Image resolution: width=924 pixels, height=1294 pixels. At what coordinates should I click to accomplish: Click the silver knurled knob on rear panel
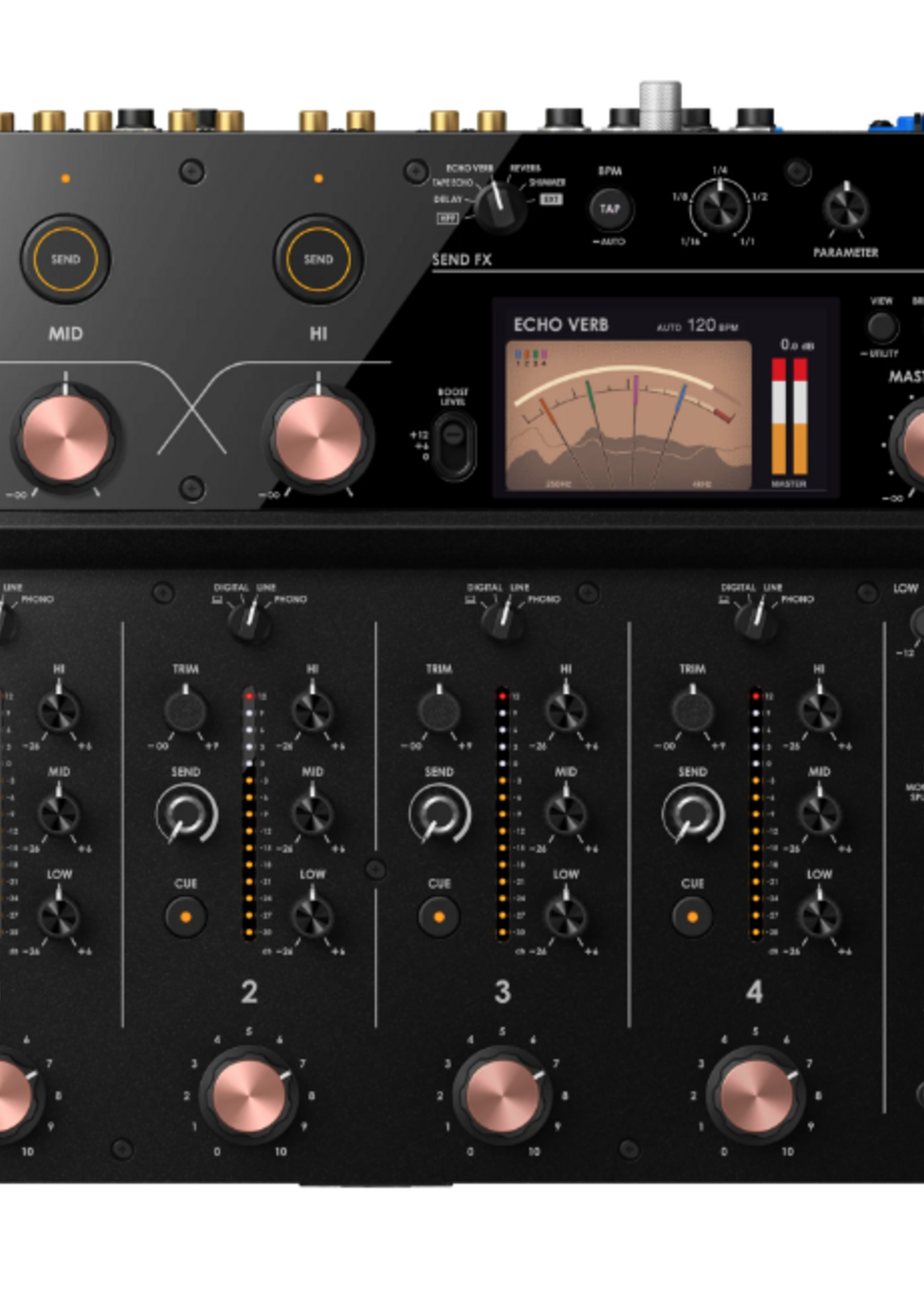(660, 106)
